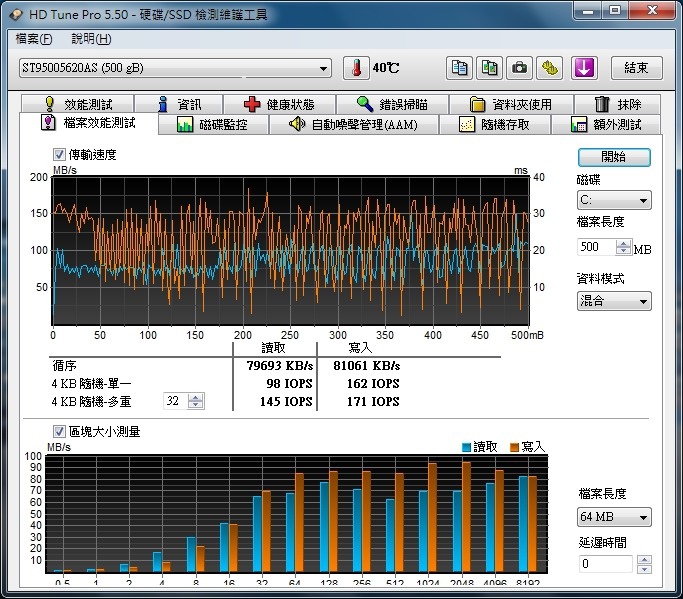Click the 171 IOPS write value
Image resolution: width=683 pixels, height=599 pixels.
[x=373, y=401]
